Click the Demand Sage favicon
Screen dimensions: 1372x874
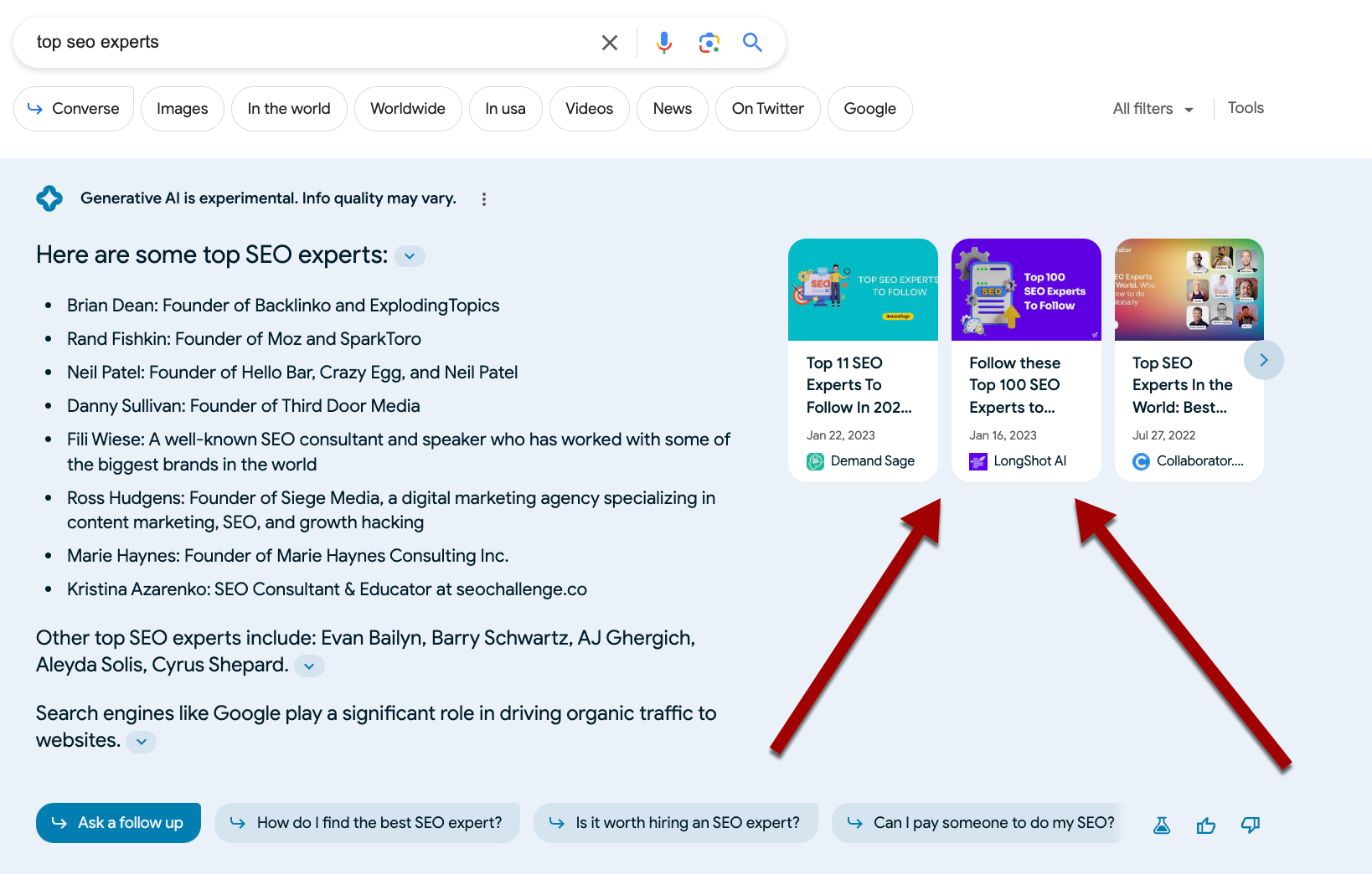click(815, 461)
